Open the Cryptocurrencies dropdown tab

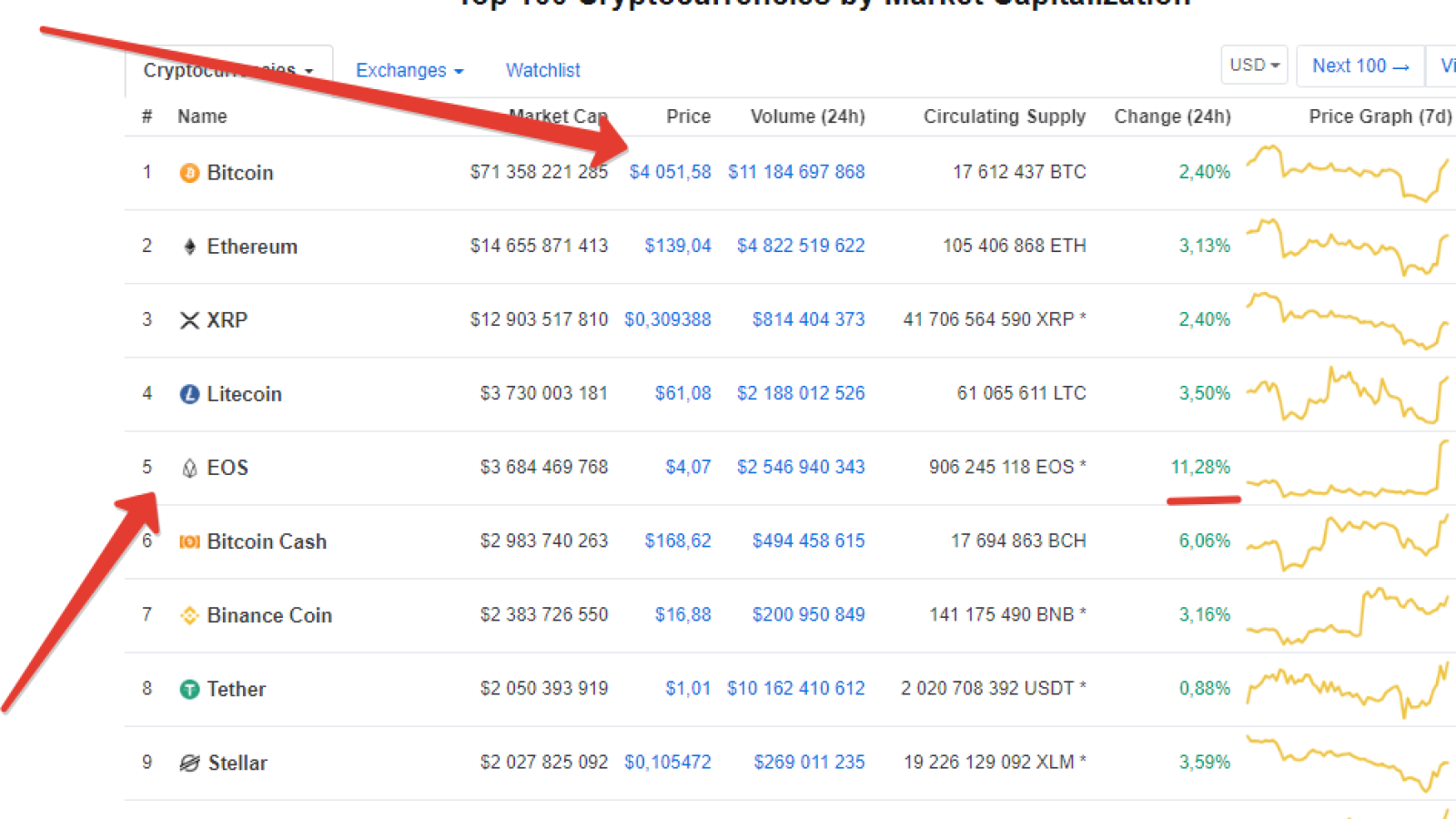coord(228,70)
